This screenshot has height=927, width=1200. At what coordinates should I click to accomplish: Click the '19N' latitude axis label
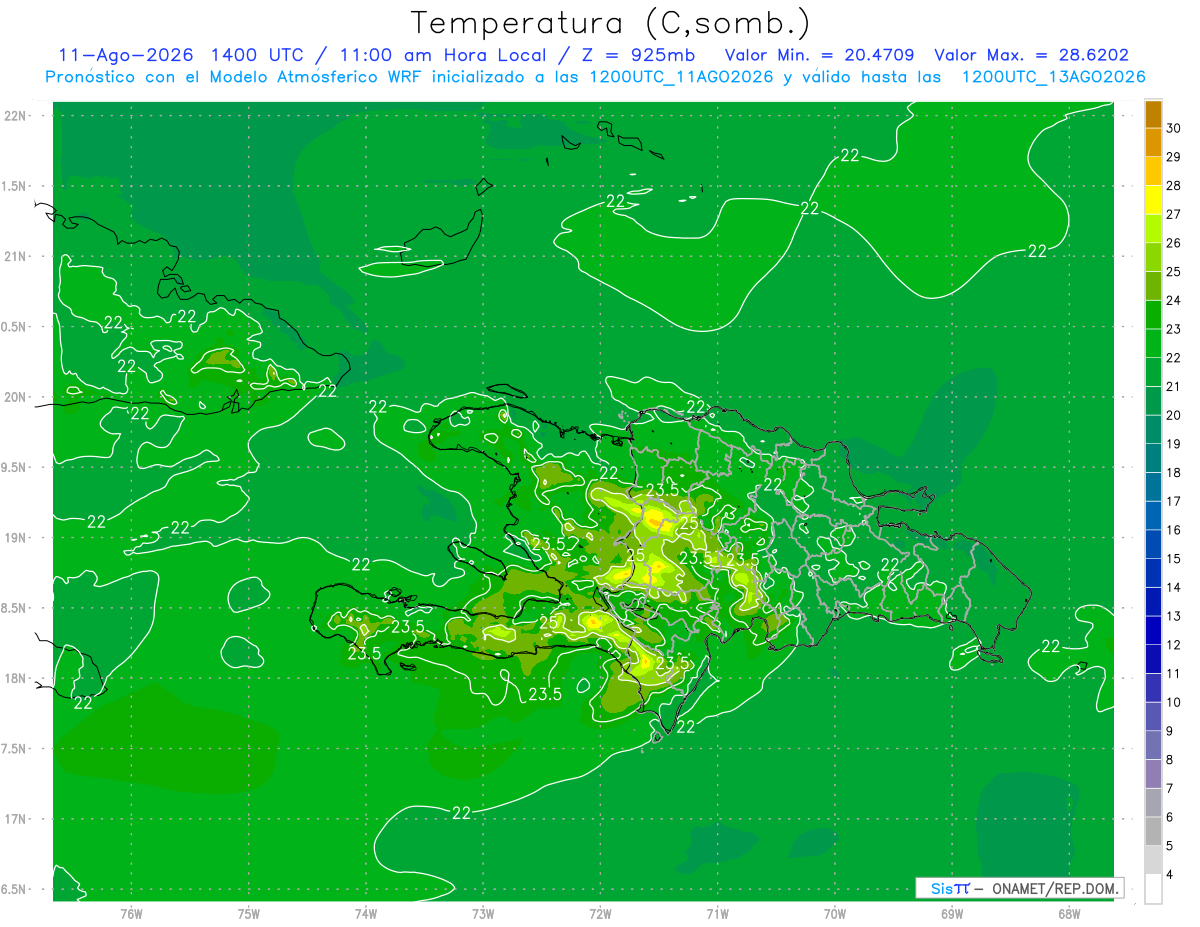click(x=15, y=538)
